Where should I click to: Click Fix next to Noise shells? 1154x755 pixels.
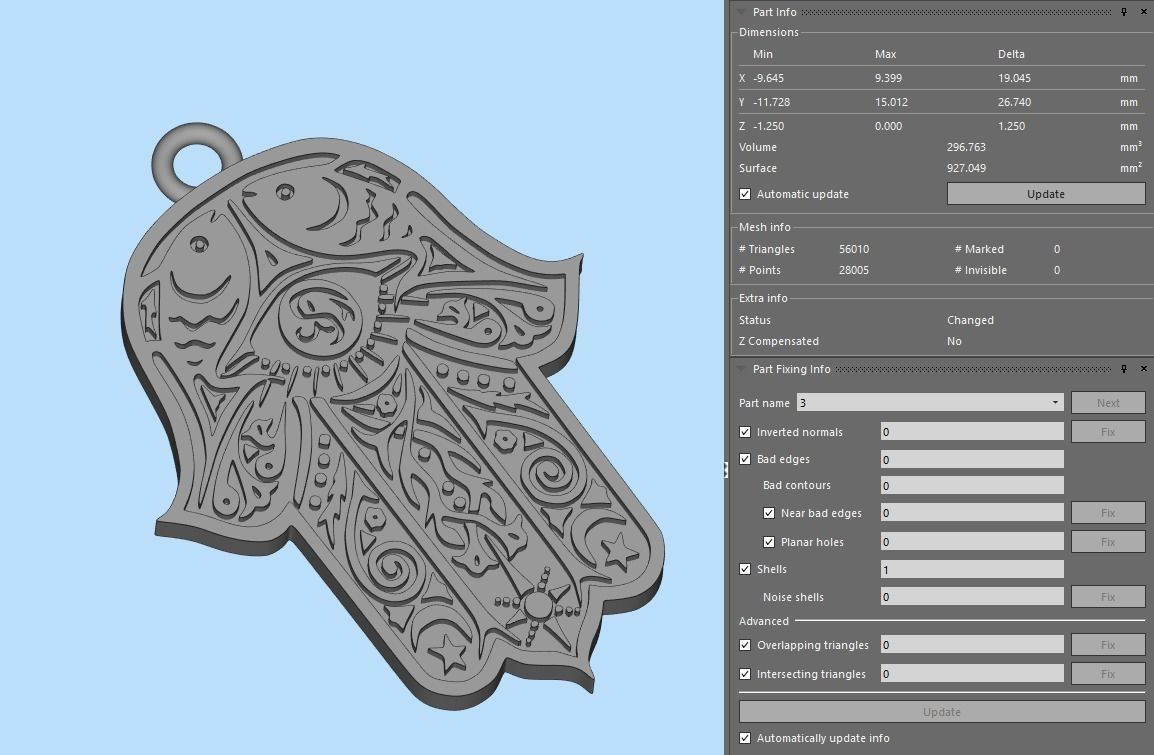coord(1107,596)
